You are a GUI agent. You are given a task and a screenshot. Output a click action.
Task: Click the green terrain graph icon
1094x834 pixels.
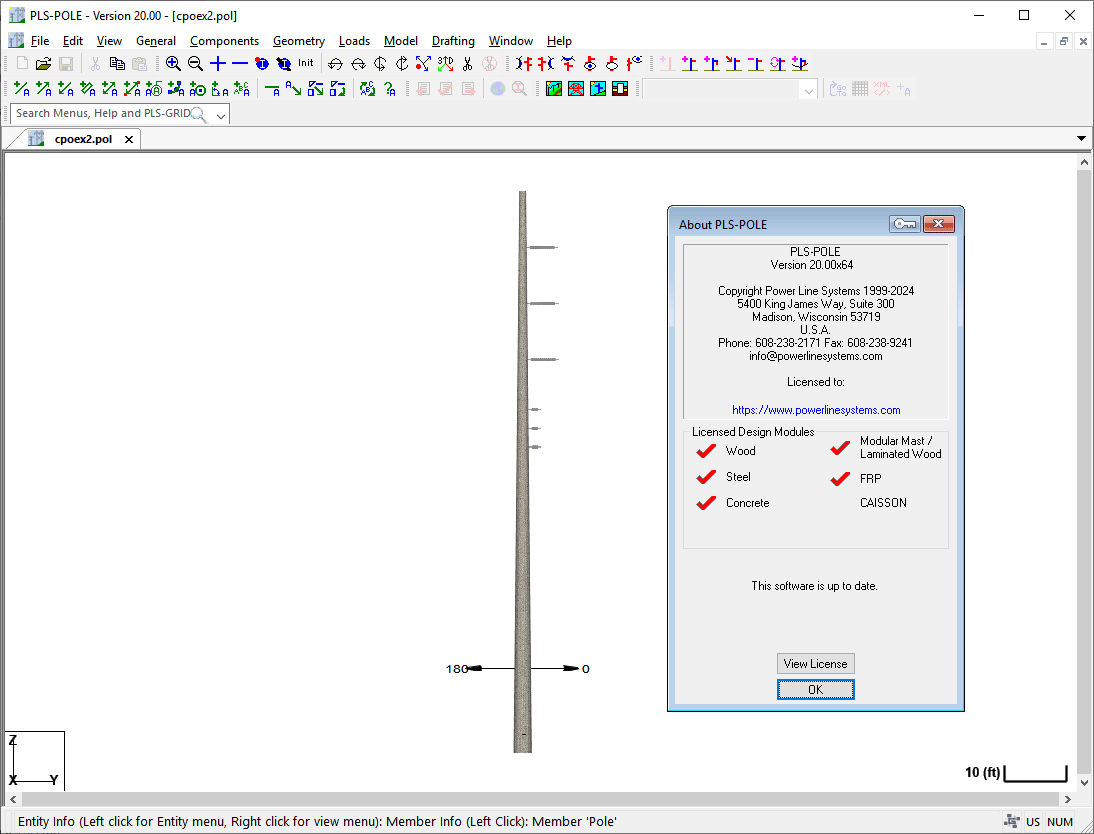[x=554, y=89]
